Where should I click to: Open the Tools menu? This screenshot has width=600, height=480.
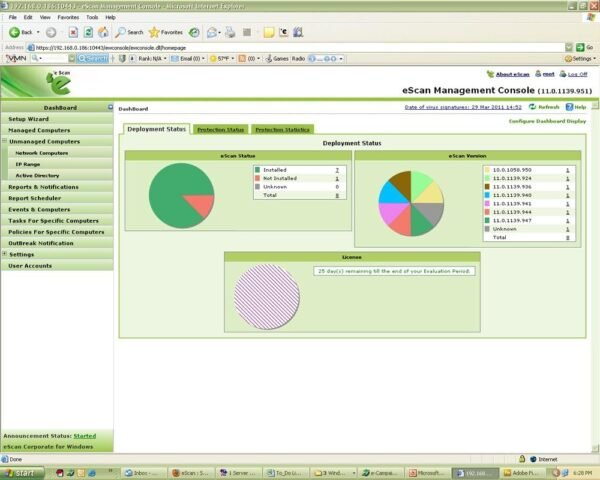(x=92, y=17)
